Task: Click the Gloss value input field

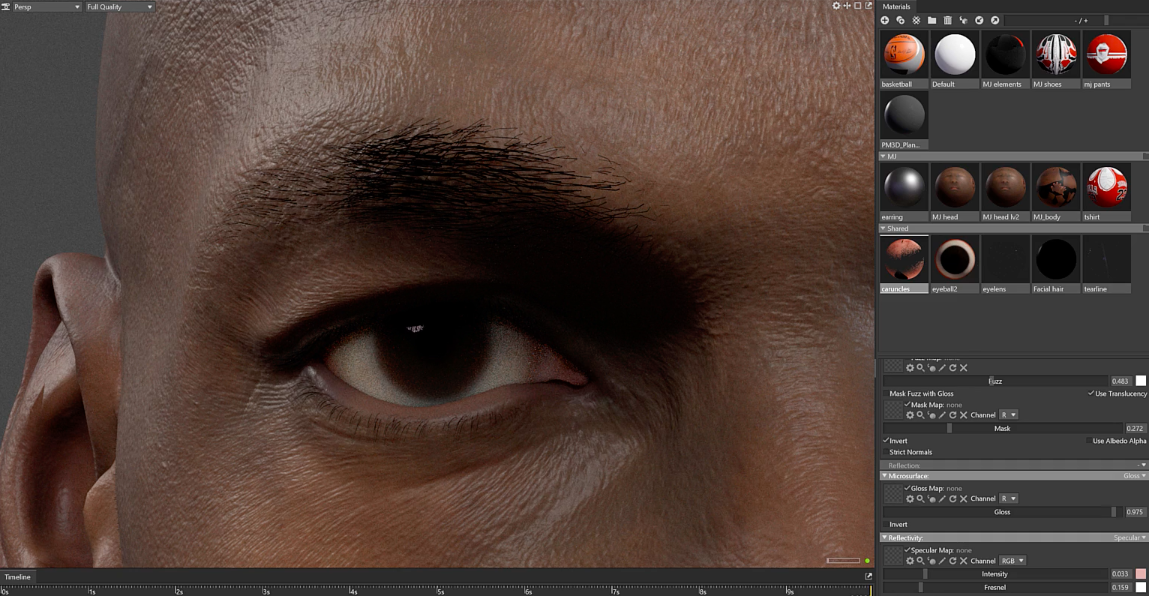Action: [x=1134, y=512]
